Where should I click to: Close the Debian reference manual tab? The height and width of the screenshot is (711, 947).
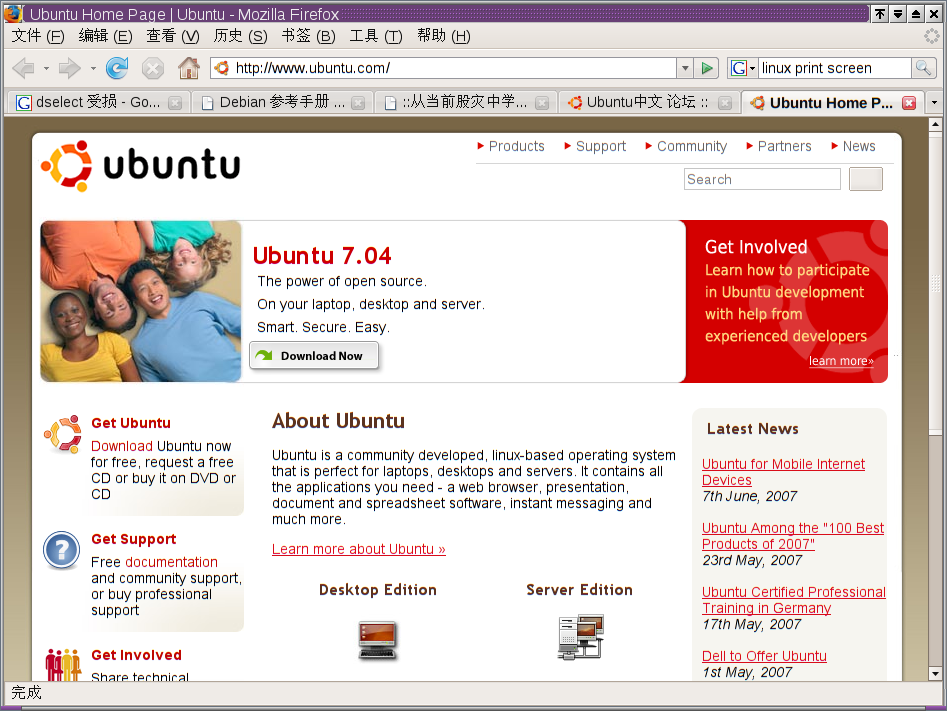pos(358,103)
